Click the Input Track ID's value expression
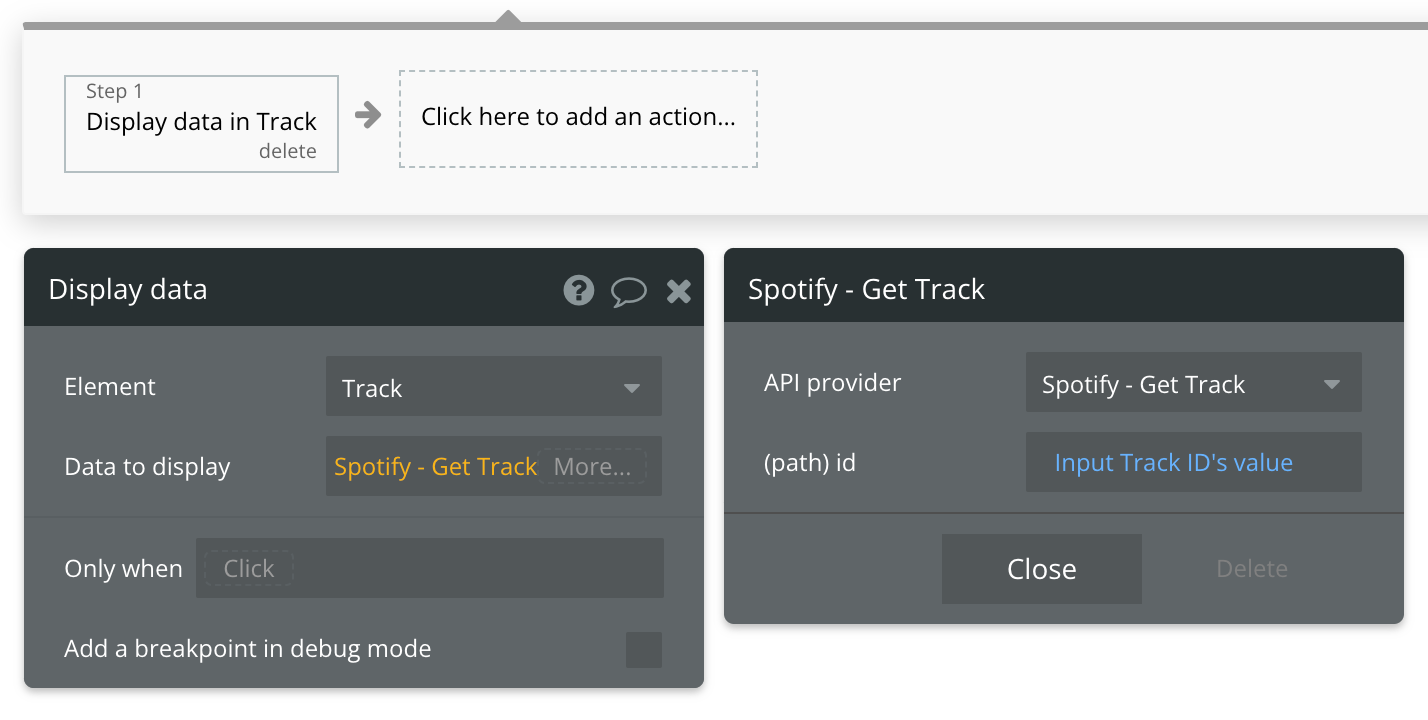Image resolution: width=1428 pixels, height=720 pixels. [x=1173, y=463]
